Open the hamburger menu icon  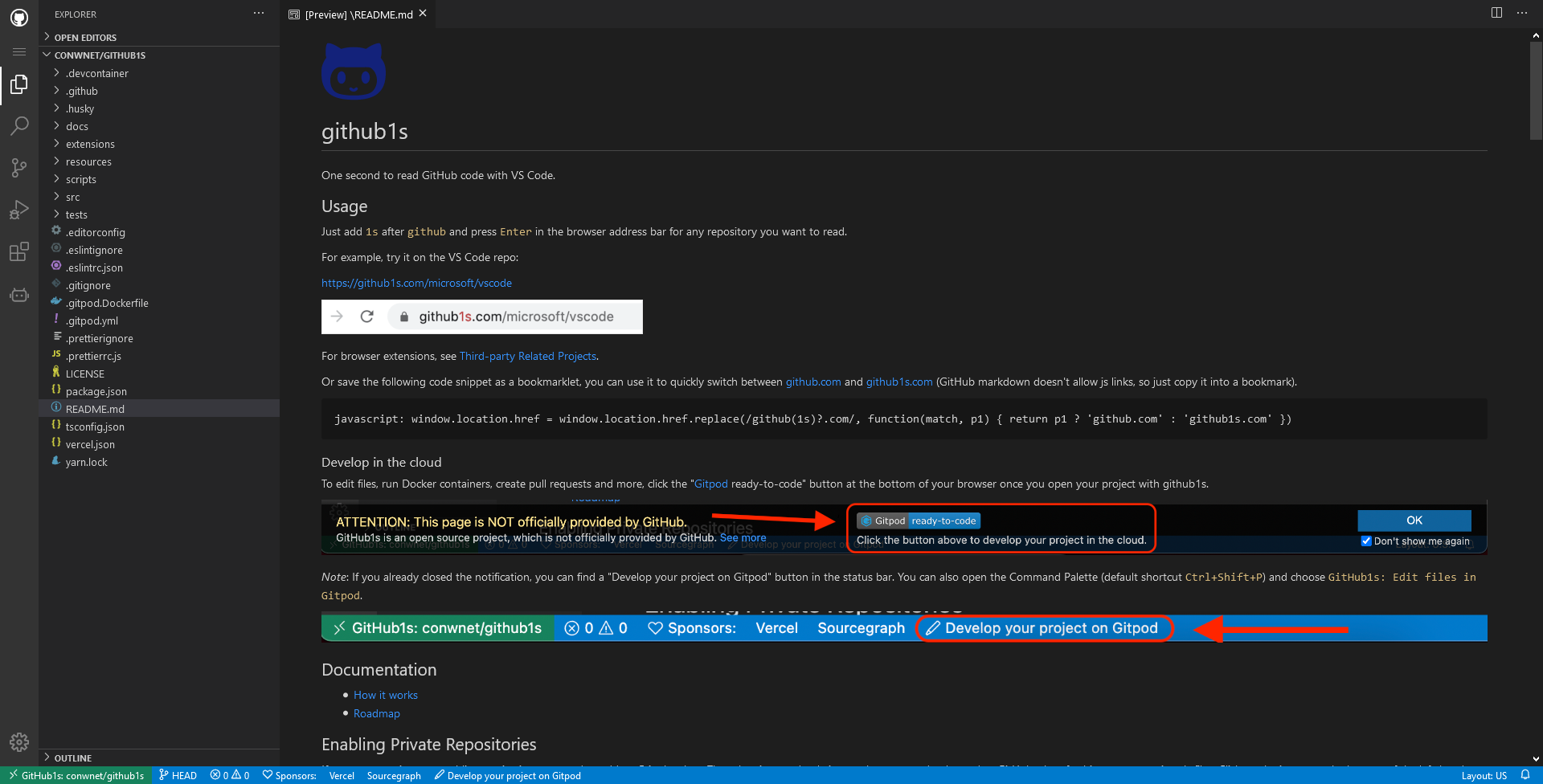[19, 51]
